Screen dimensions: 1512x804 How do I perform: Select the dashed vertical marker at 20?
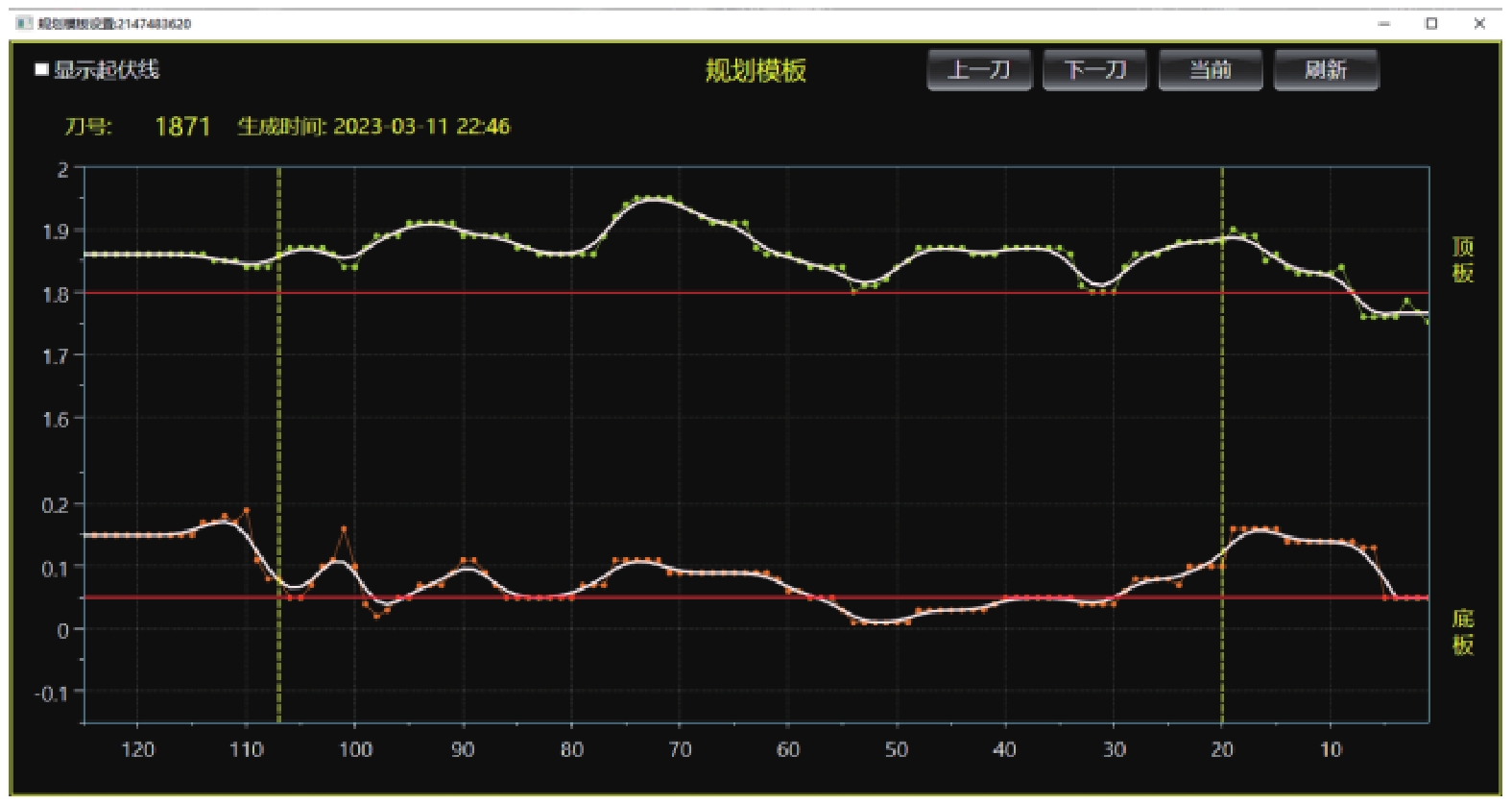click(1222, 432)
